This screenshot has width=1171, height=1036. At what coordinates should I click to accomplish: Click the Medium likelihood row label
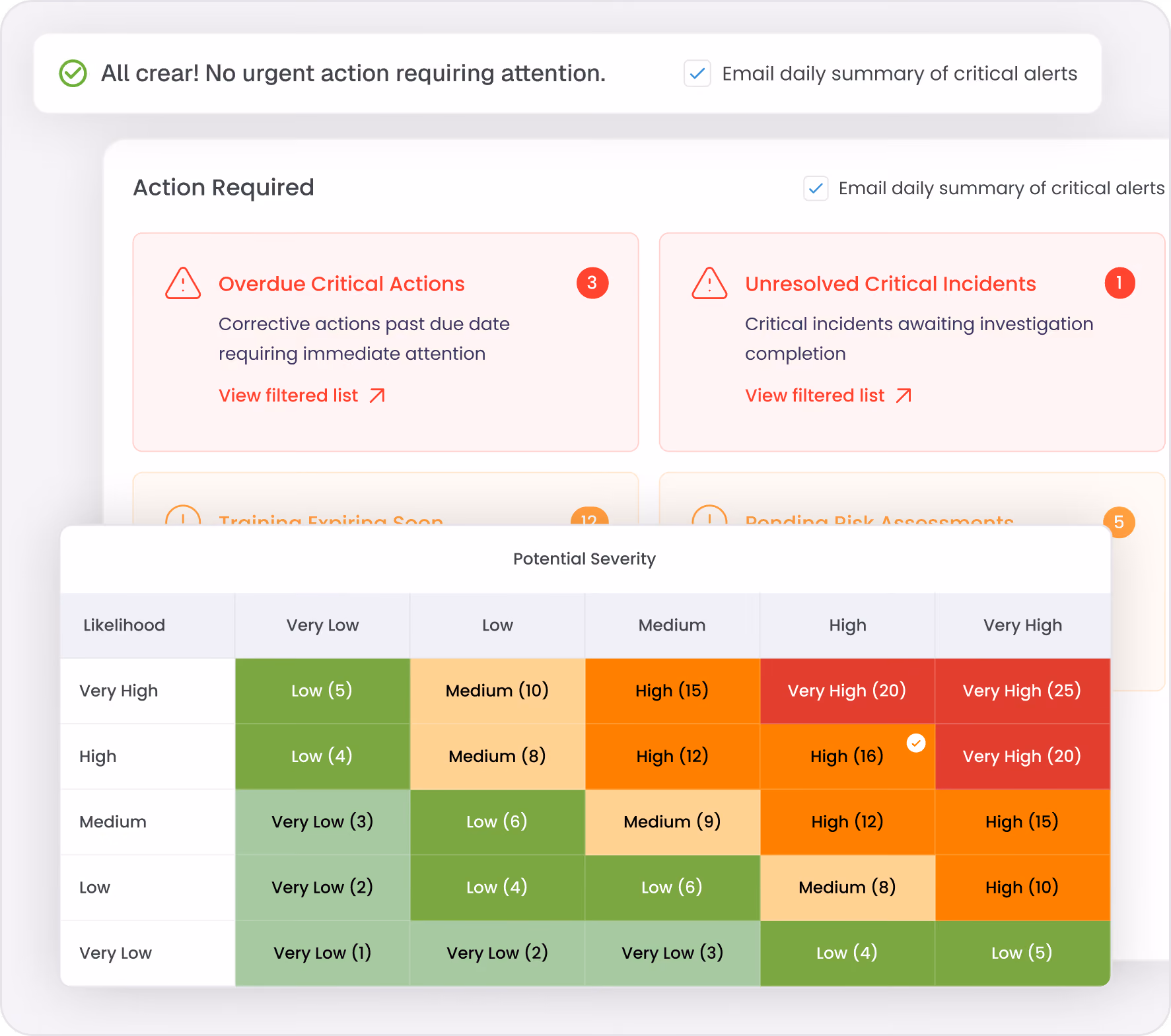click(x=113, y=822)
